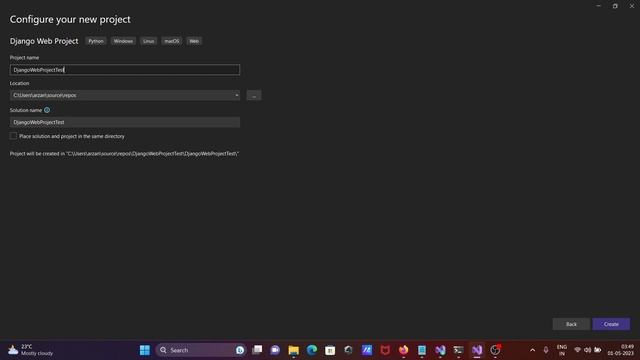Show hidden system tray icons

pos(532,350)
